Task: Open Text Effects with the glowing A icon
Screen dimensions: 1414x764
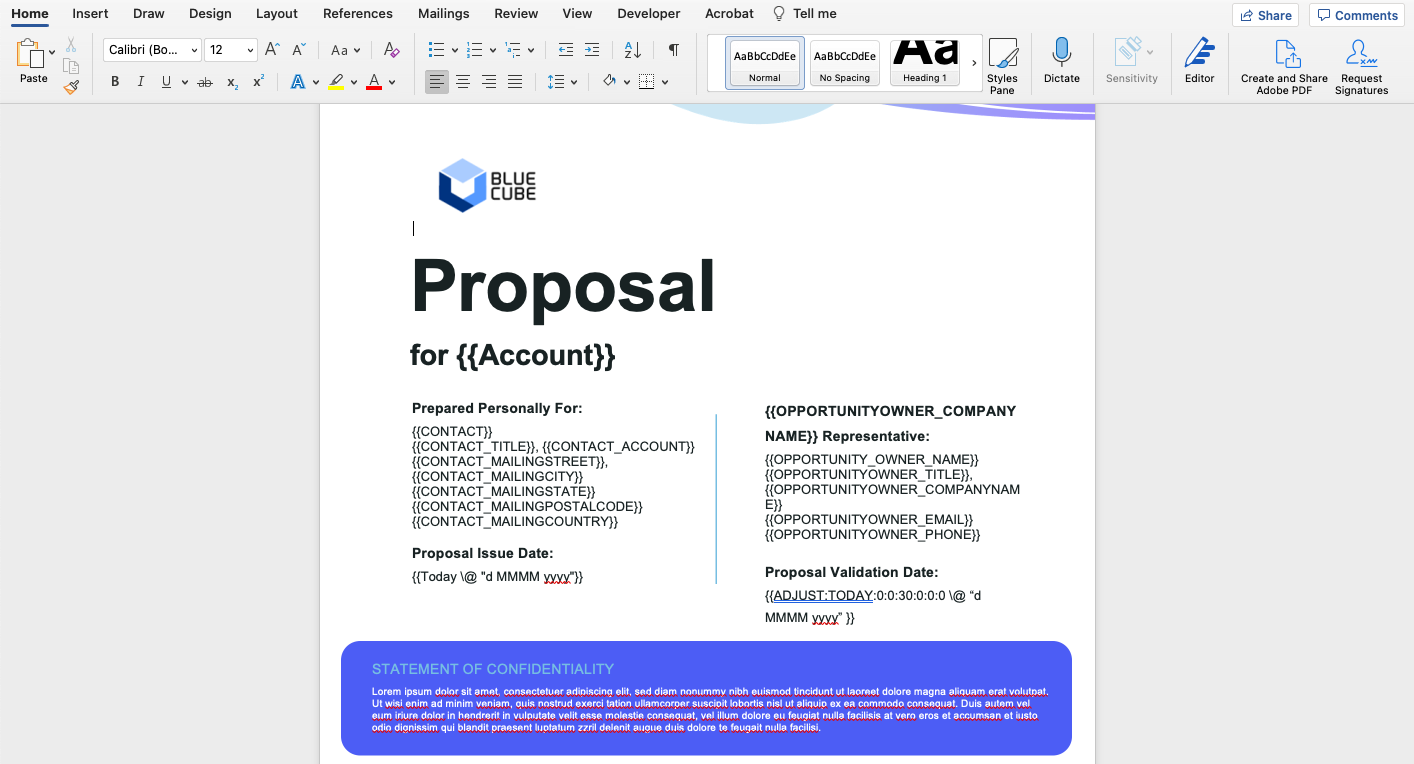Action: pos(297,82)
